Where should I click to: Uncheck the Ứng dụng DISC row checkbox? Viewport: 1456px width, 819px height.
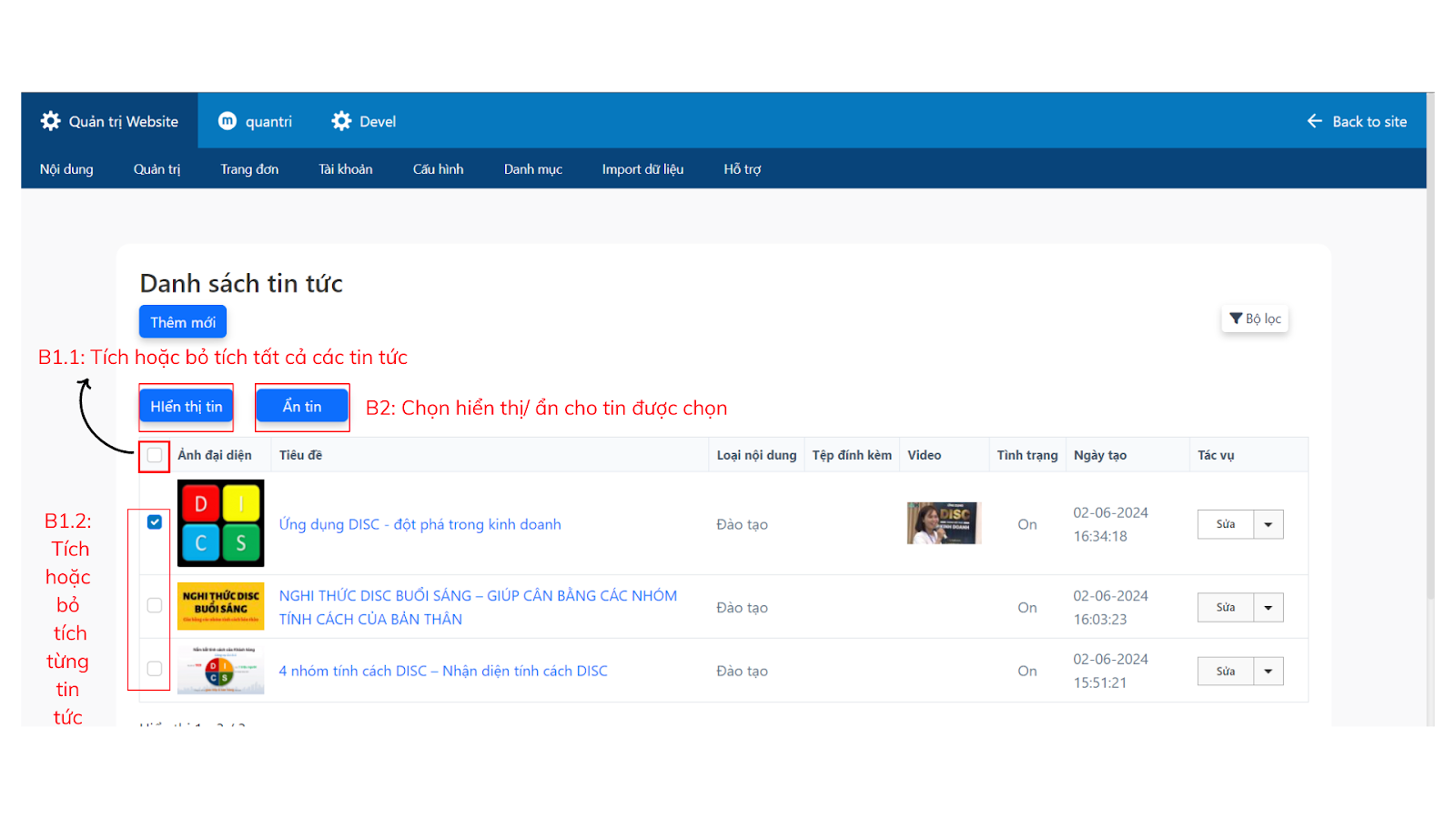point(155,522)
